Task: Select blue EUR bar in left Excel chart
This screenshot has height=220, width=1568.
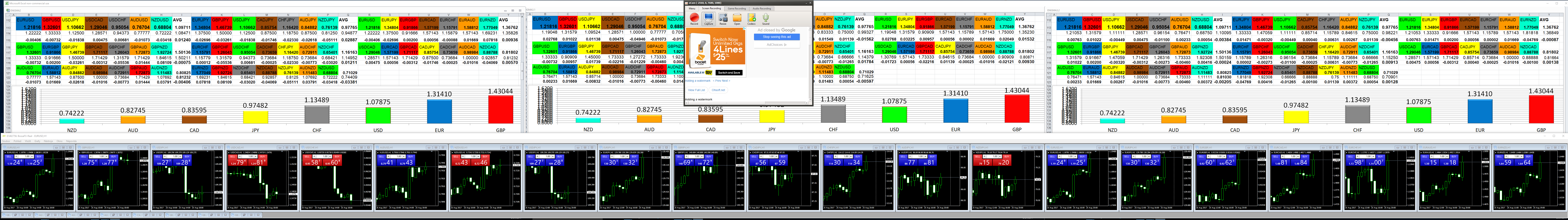Action: (x=440, y=111)
